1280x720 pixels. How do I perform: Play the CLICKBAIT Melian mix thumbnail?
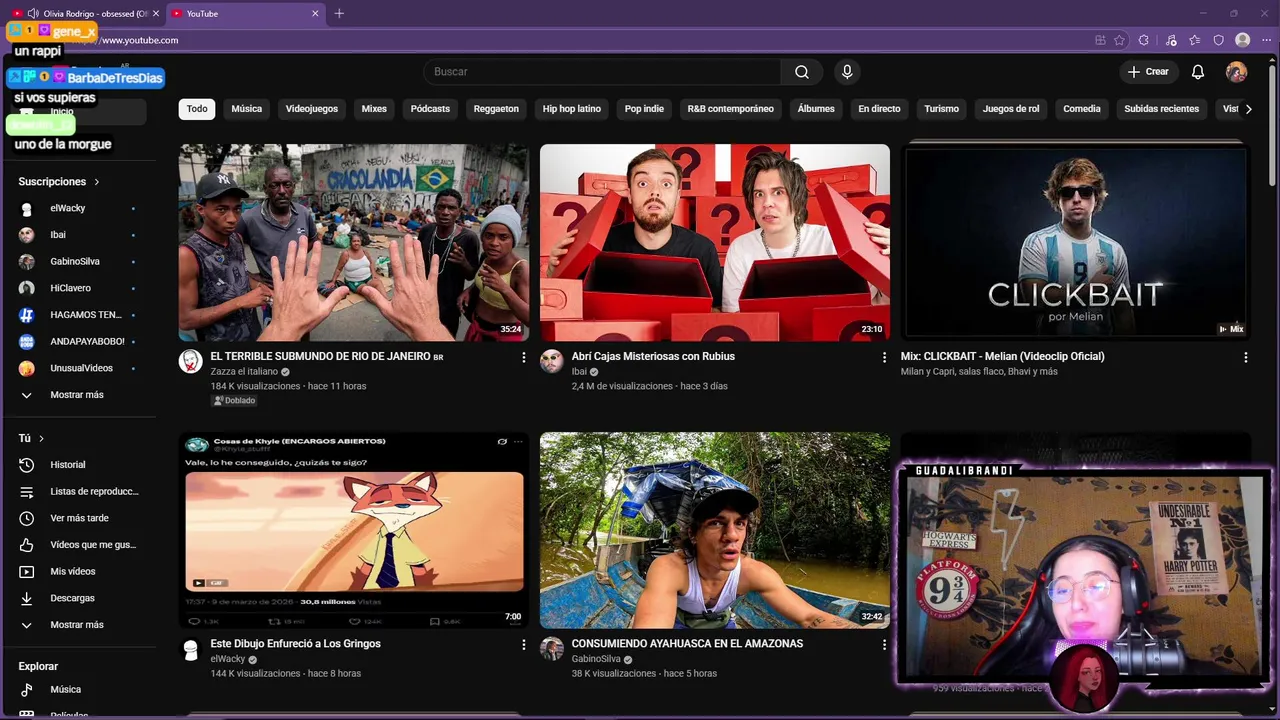coord(1076,243)
